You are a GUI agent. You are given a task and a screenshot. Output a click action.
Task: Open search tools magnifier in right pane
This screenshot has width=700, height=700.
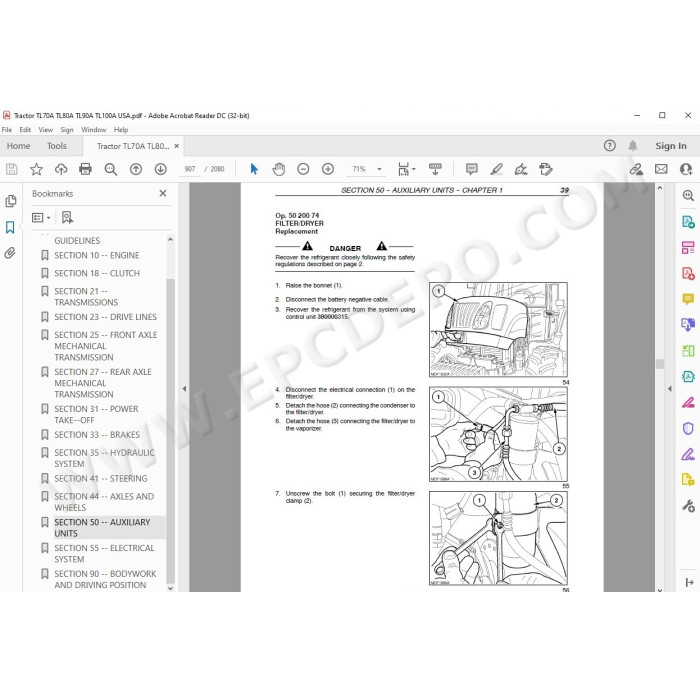click(x=688, y=196)
